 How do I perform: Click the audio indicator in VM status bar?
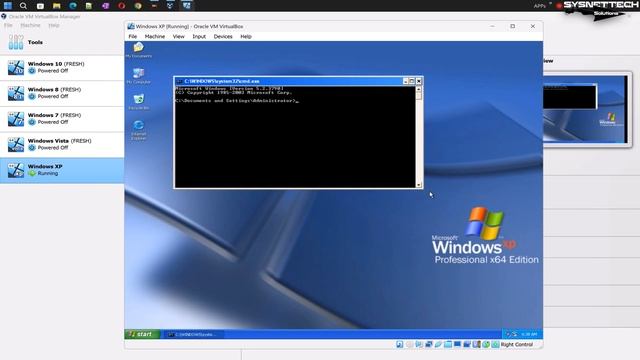[419, 344]
